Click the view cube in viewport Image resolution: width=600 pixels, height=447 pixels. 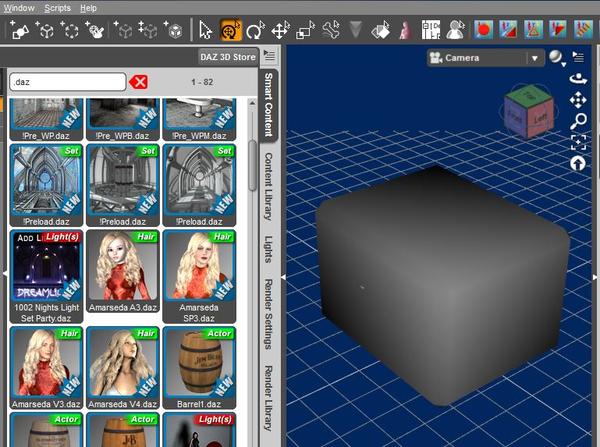[x=528, y=111]
